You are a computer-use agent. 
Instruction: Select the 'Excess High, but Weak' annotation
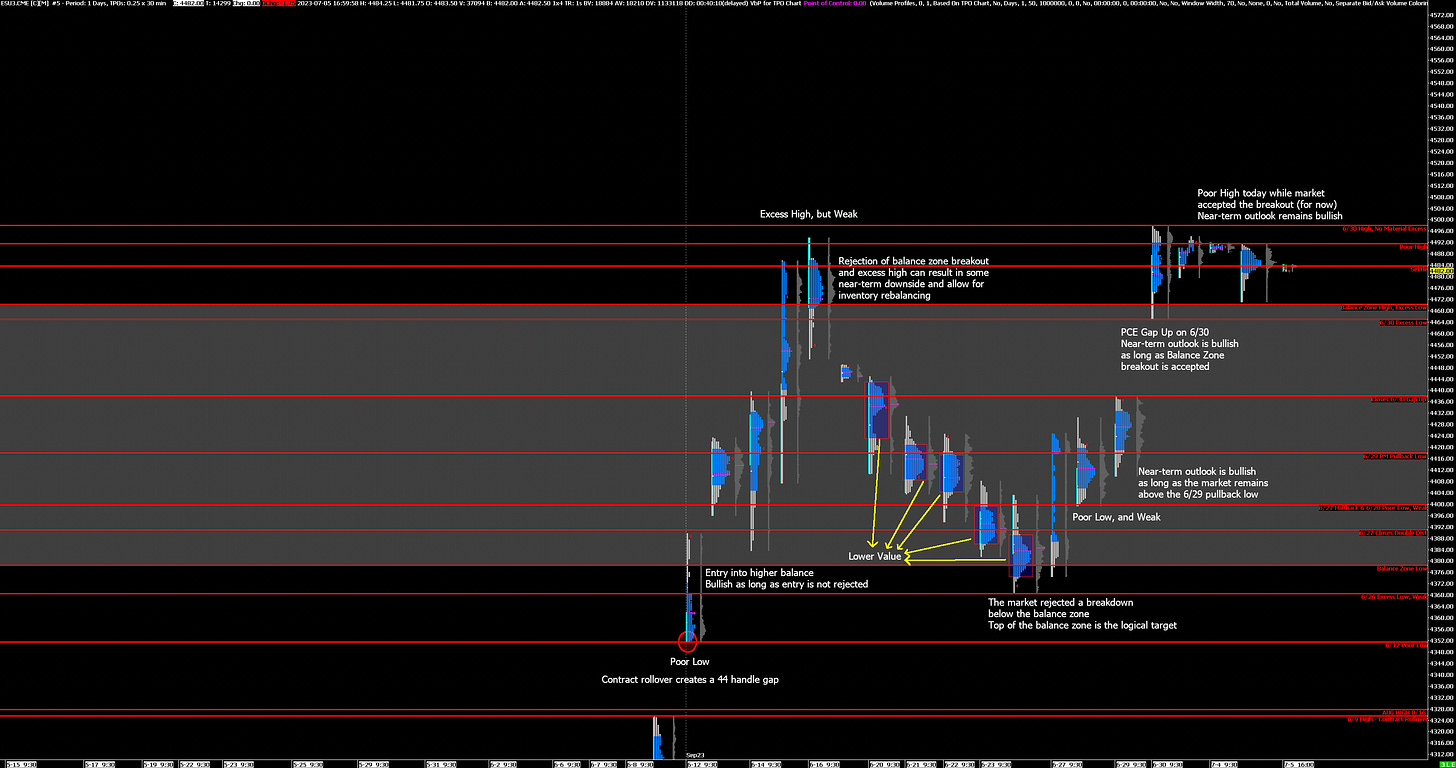click(809, 214)
